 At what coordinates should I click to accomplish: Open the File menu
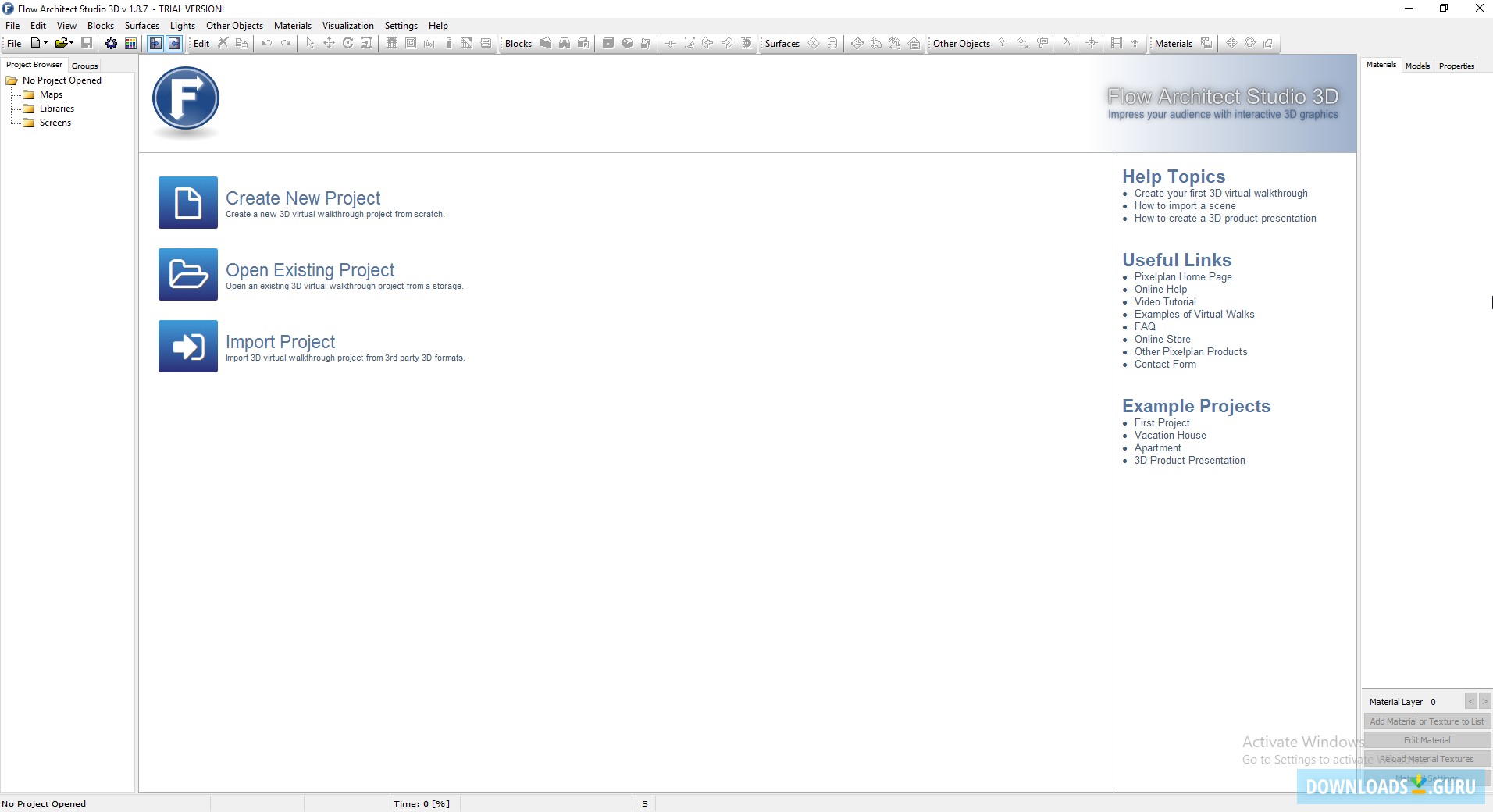12,25
